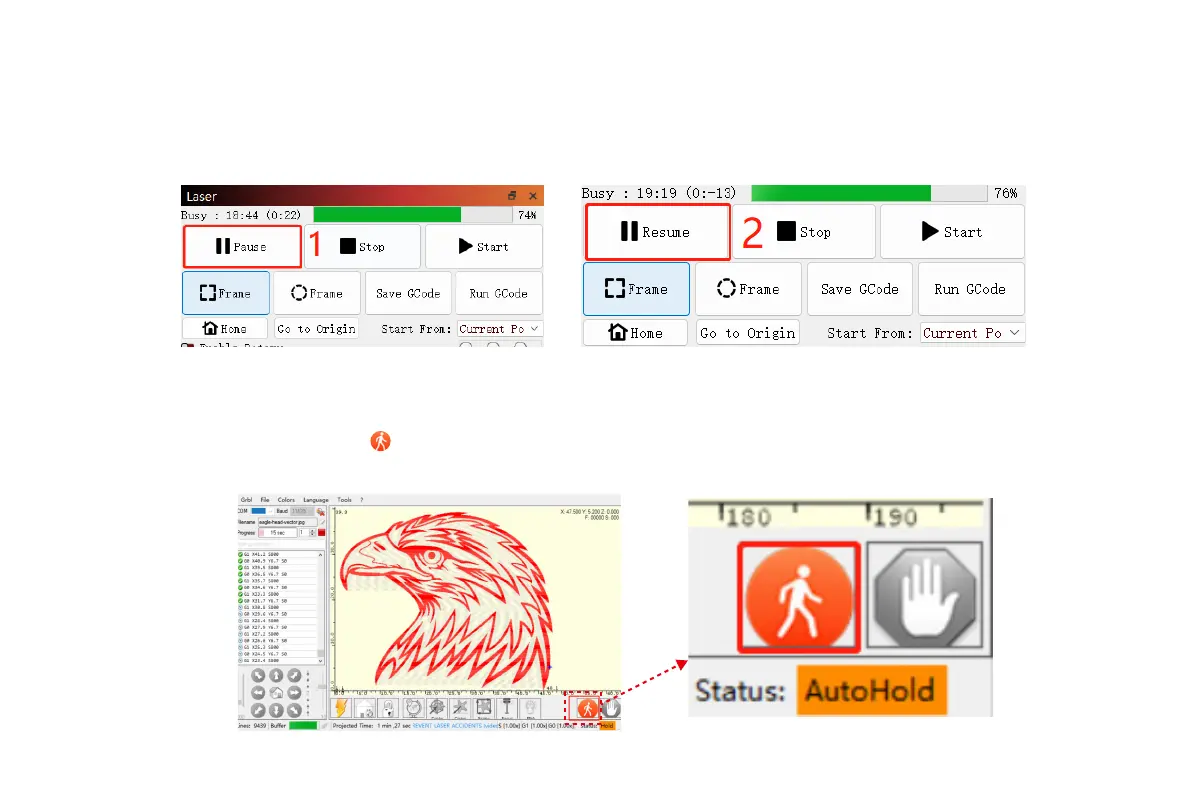
Task: Jog down-left with the diagonal arrow
Action: tap(257, 710)
